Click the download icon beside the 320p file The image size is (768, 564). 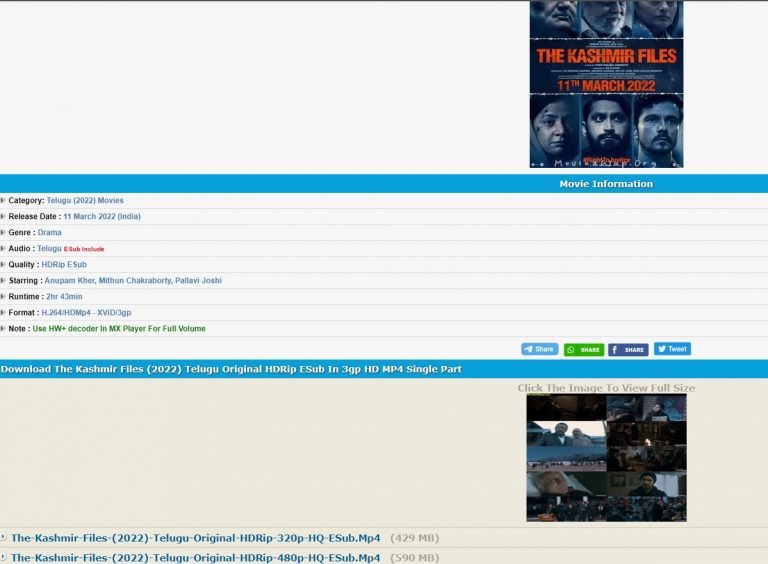(3, 538)
